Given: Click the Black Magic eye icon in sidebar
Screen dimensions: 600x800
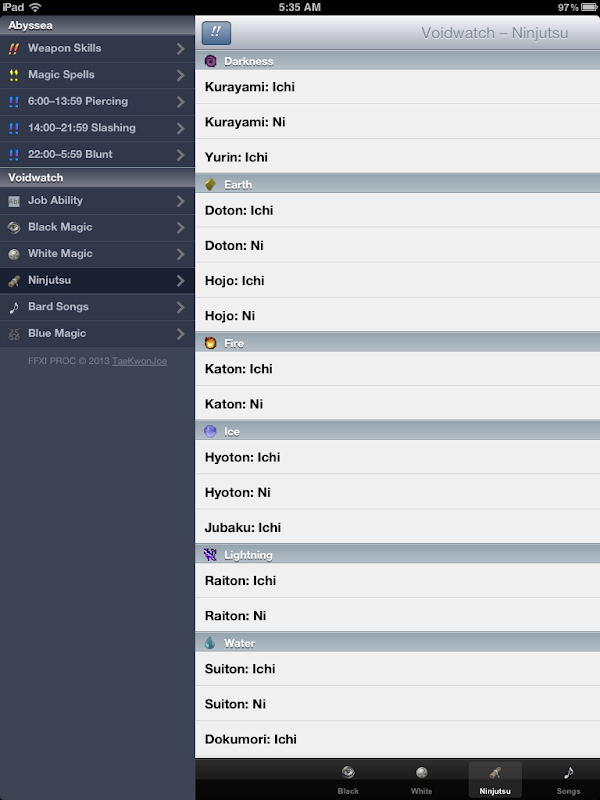Looking at the screenshot, I should pos(14,228).
